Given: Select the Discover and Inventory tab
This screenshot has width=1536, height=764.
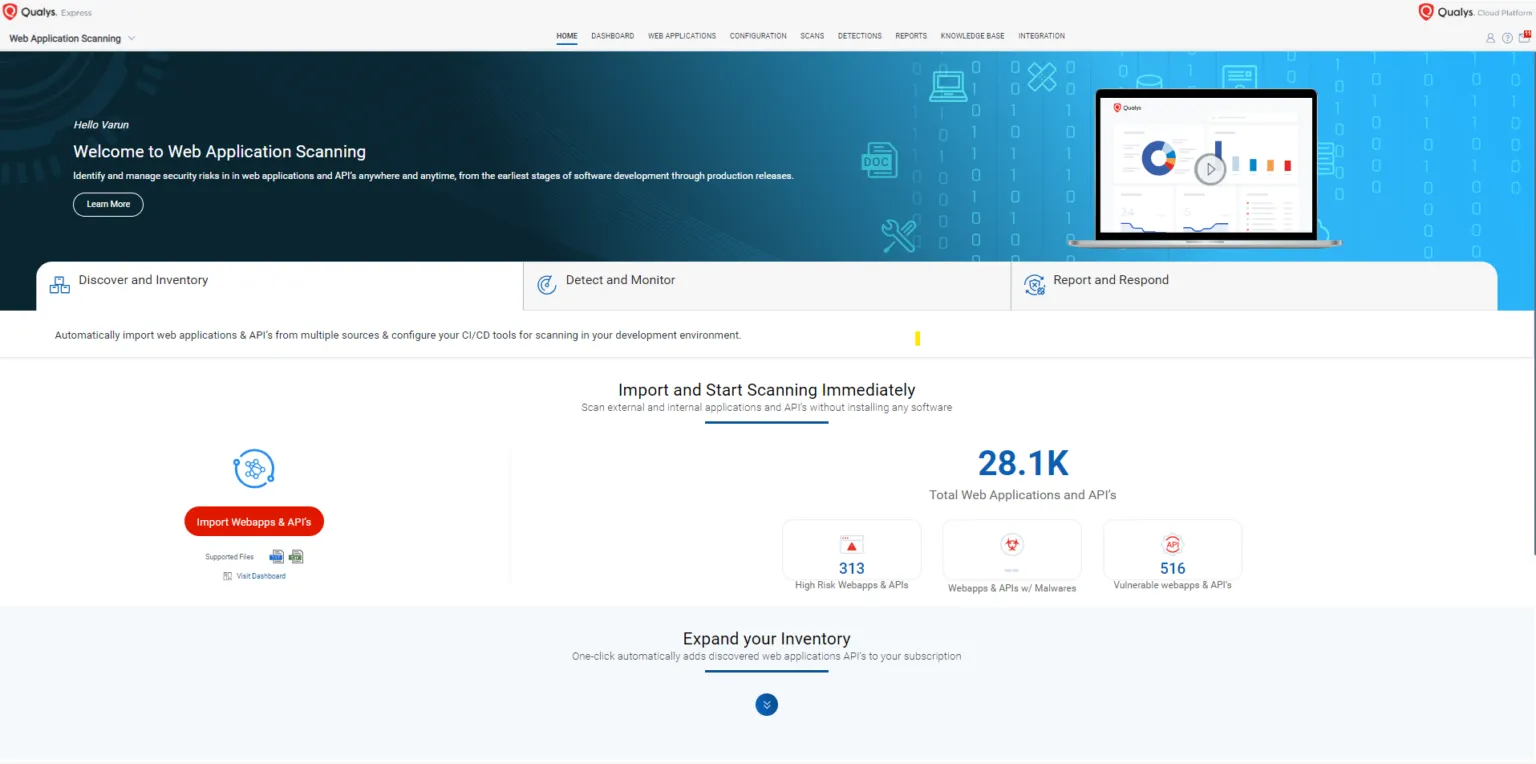Looking at the screenshot, I should pyautogui.click(x=280, y=286).
